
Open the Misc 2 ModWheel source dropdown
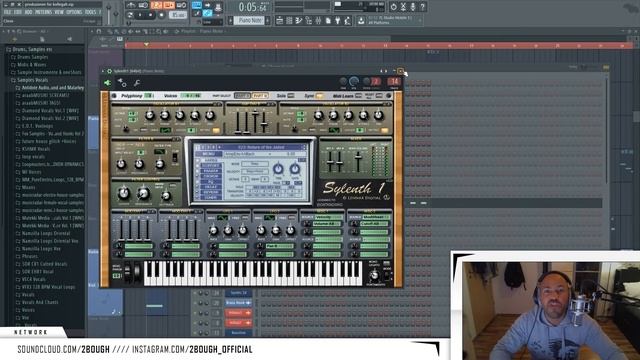(376, 217)
